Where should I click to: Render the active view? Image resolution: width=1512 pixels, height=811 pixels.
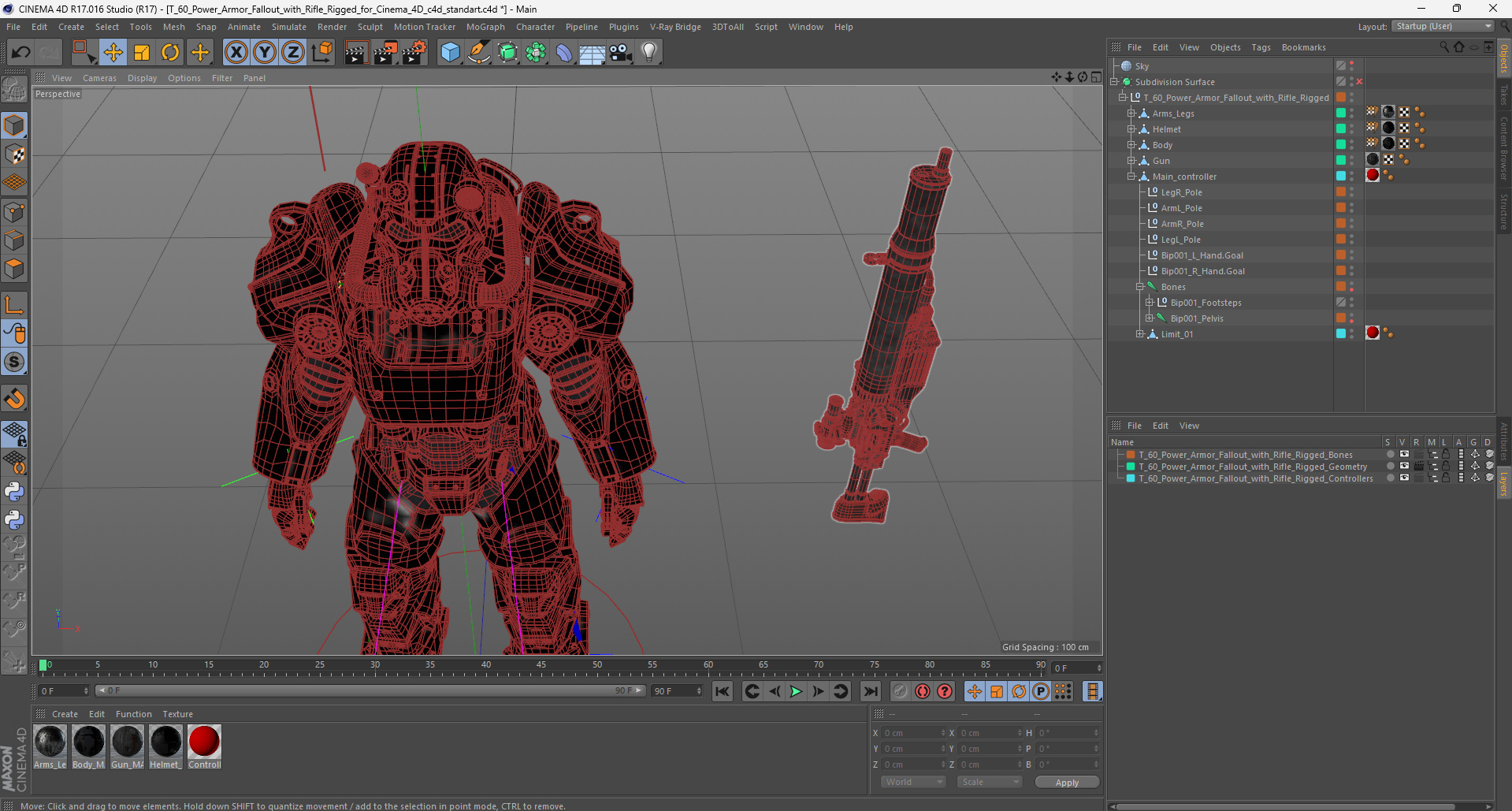356,53
